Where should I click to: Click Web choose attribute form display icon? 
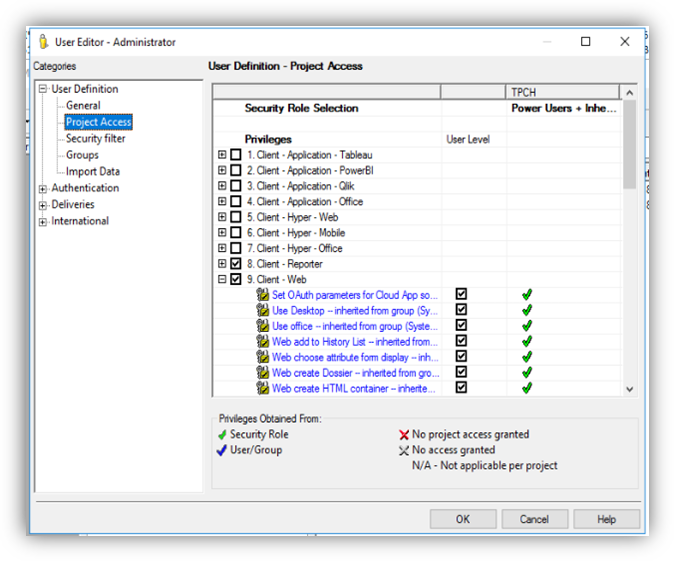(x=264, y=357)
